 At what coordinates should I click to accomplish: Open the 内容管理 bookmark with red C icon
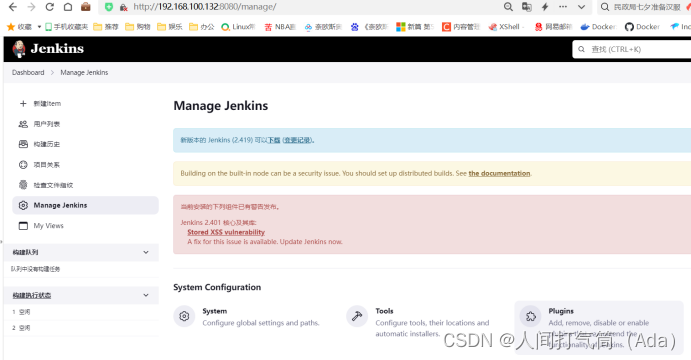pos(461,27)
